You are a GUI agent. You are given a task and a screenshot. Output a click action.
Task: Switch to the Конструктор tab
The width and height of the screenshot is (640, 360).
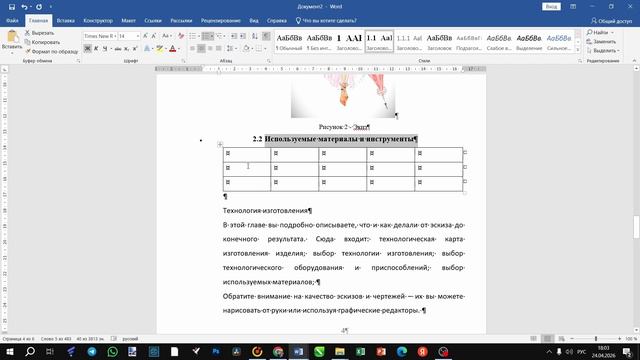tap(98, 20)
